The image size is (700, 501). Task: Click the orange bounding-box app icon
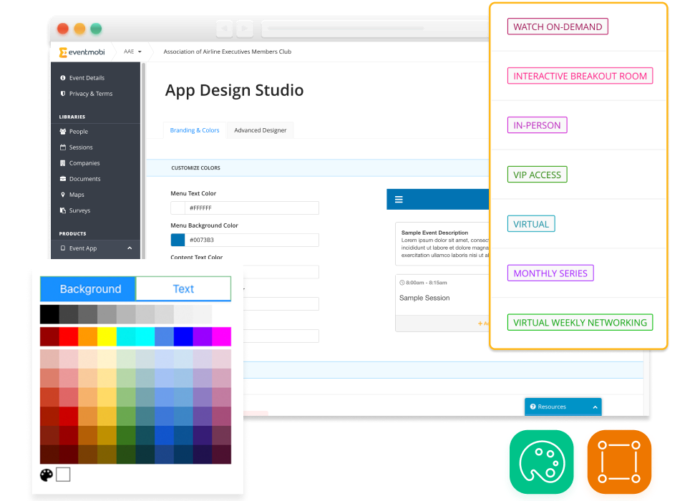click(619, 462)
